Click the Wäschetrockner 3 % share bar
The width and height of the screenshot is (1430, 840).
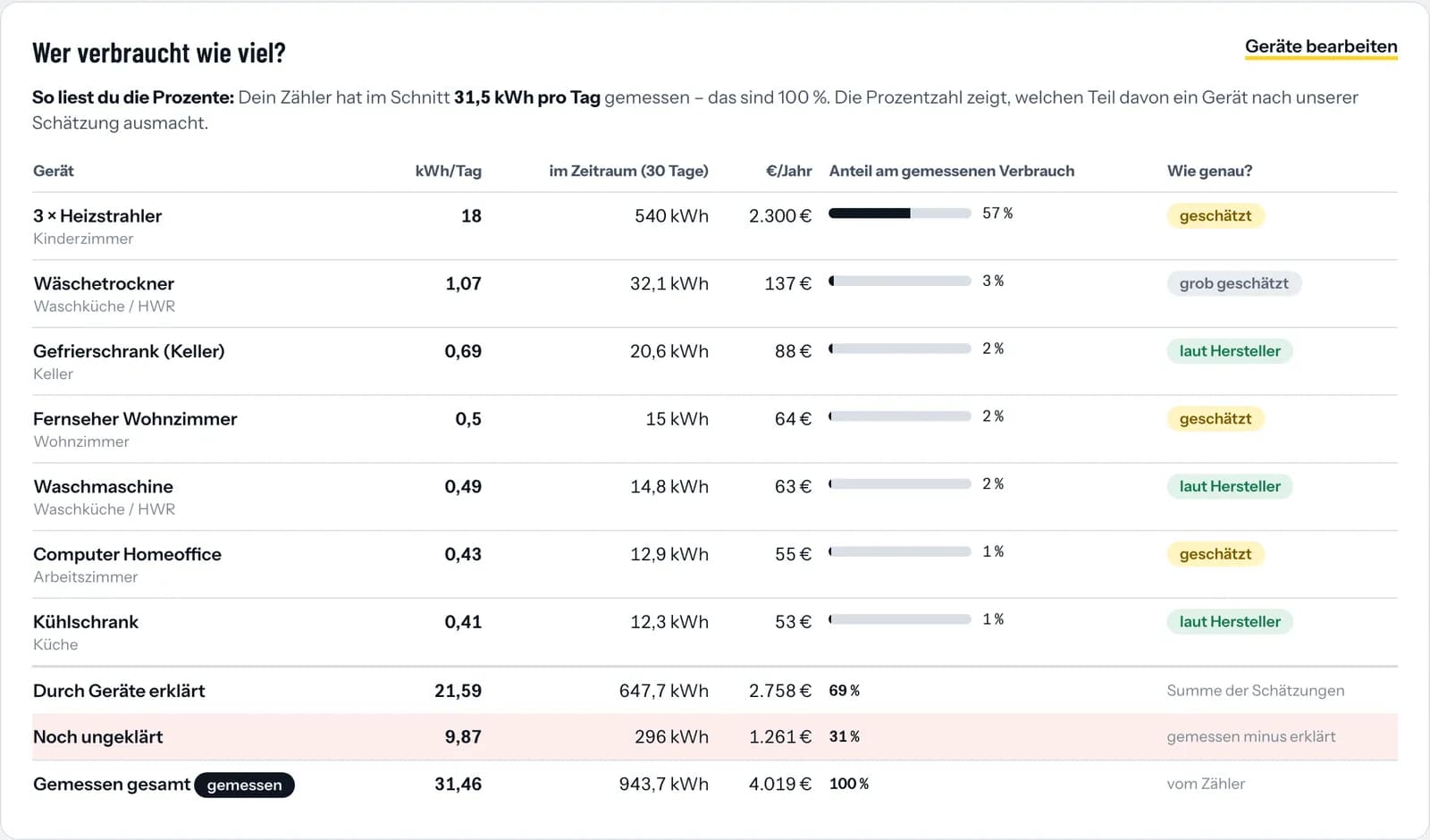[x=899, y=281]
